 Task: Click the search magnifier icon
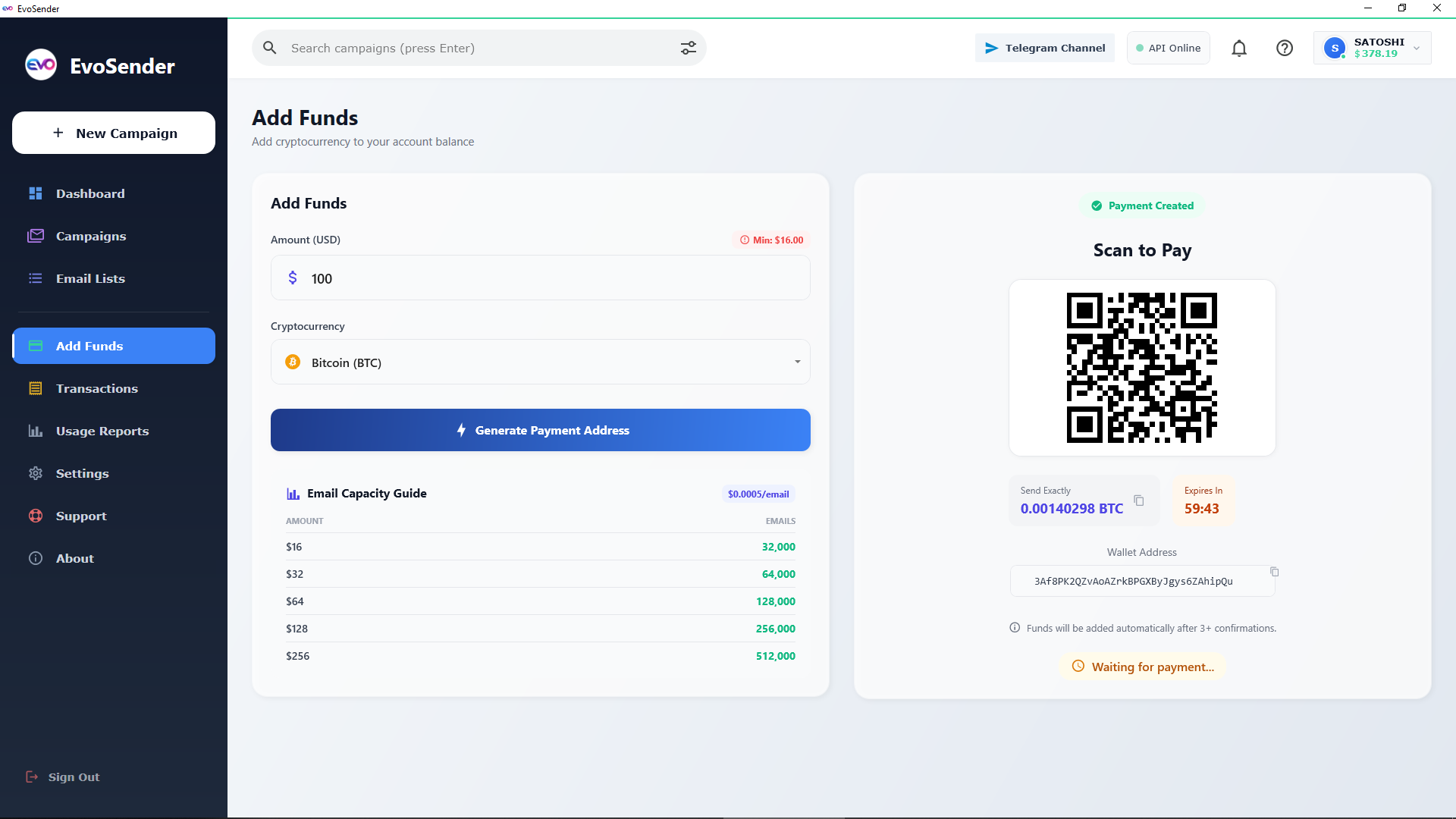pyautogui.click(x=269, y=48)
